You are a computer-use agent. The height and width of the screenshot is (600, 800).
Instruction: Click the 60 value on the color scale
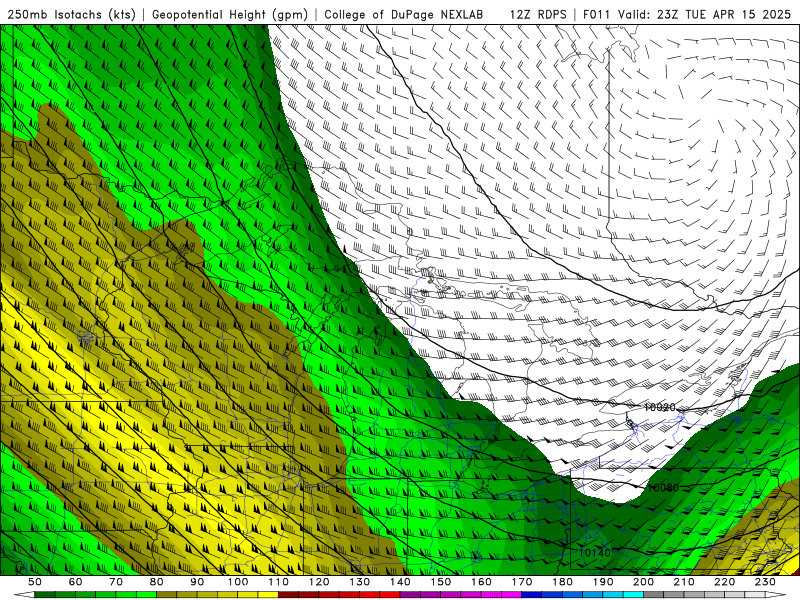(x=75, y=582)
